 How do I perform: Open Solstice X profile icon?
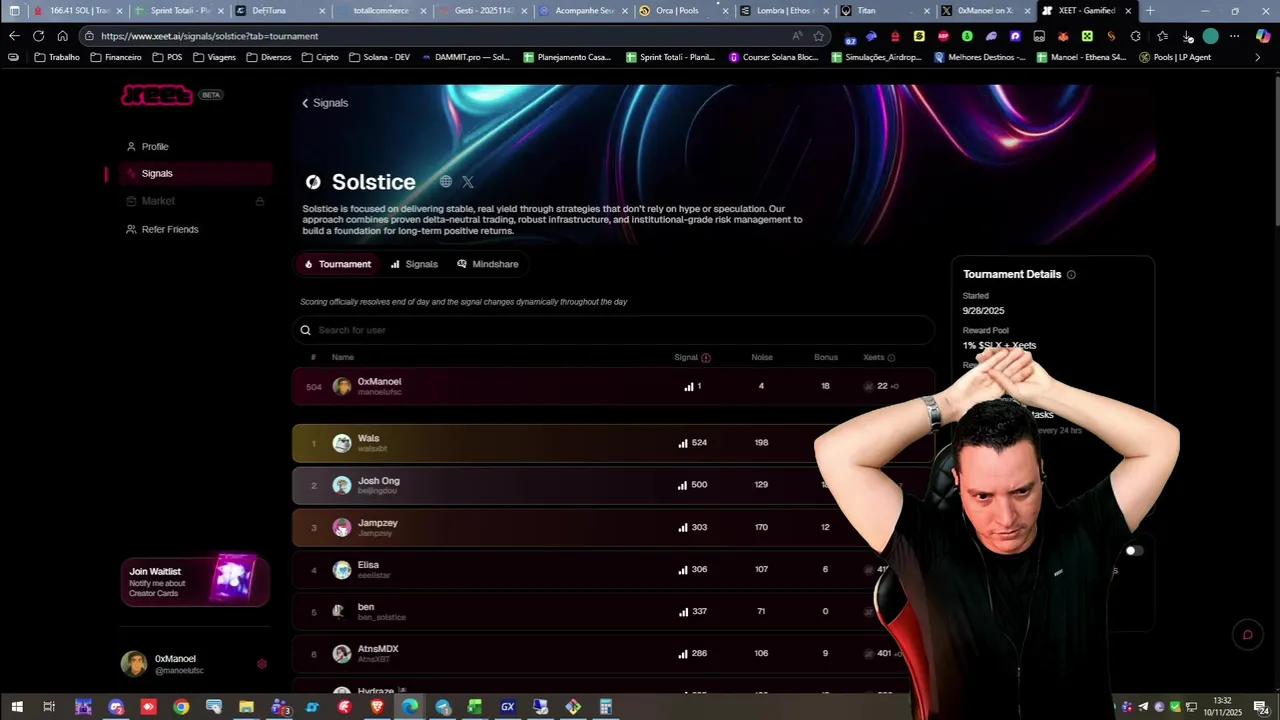pos(468,182)
